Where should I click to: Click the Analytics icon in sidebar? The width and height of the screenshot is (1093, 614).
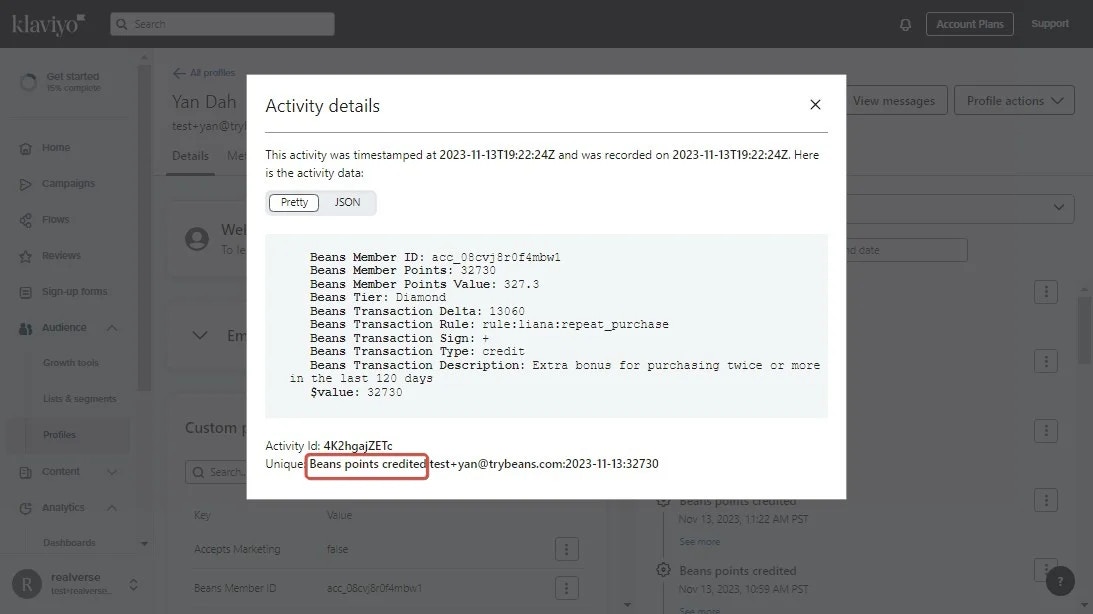point(26,508)
